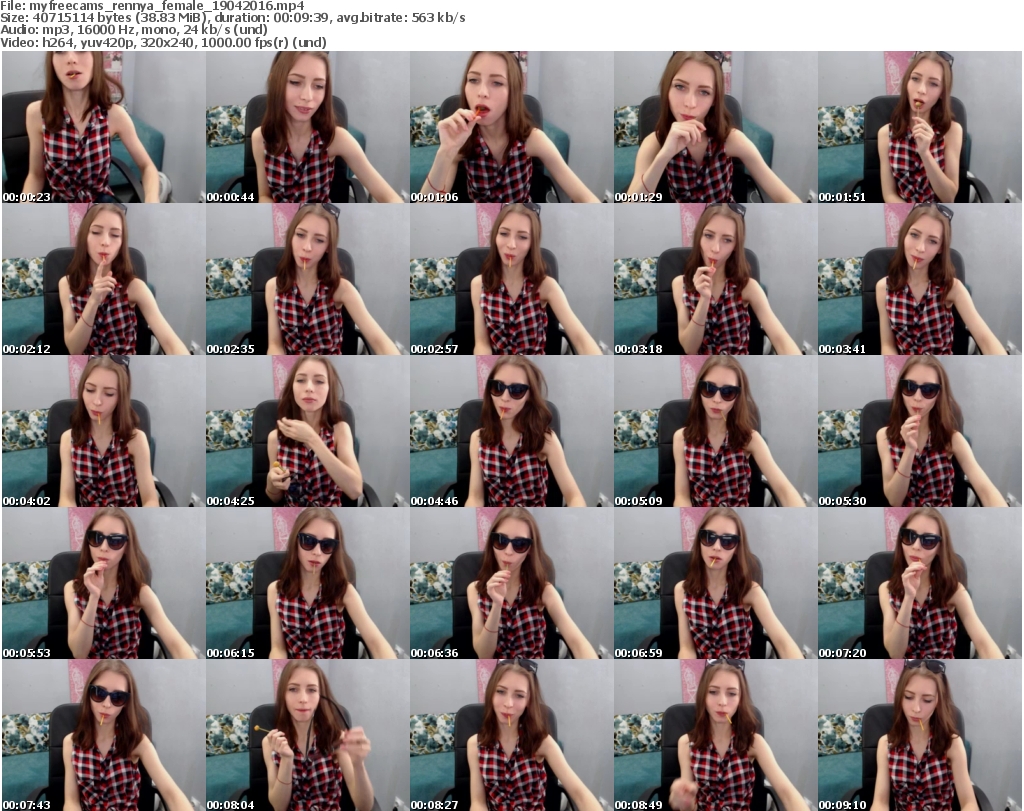The width and height of the screenshot is (1024, 811).
Task: Click the 'Audio: mp3, 16000 Hz' line
Action: [x=134, y=30]
